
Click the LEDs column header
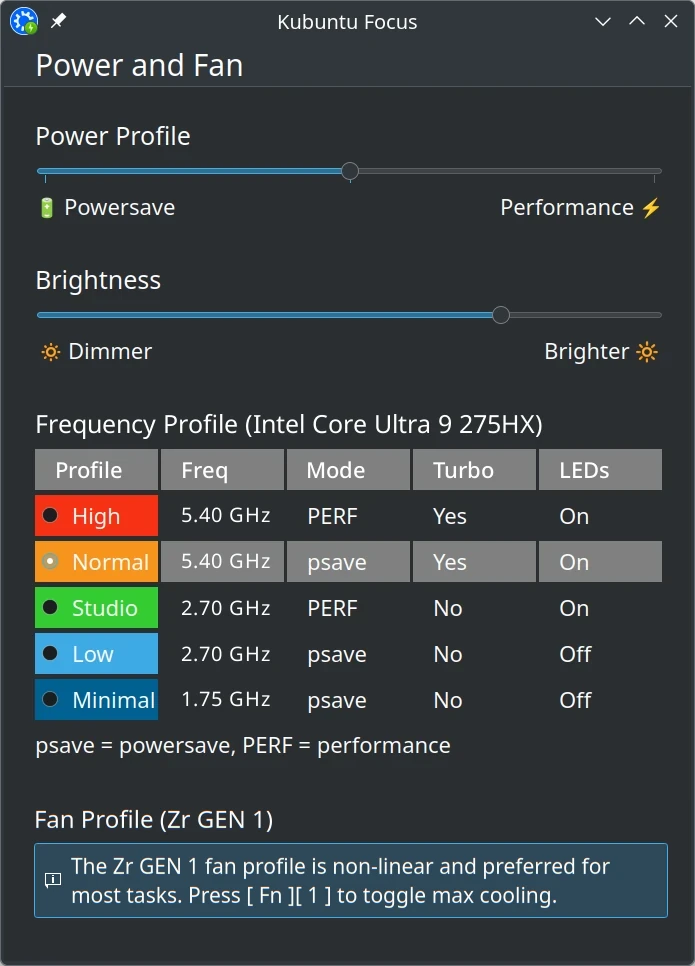coord(601,469)
